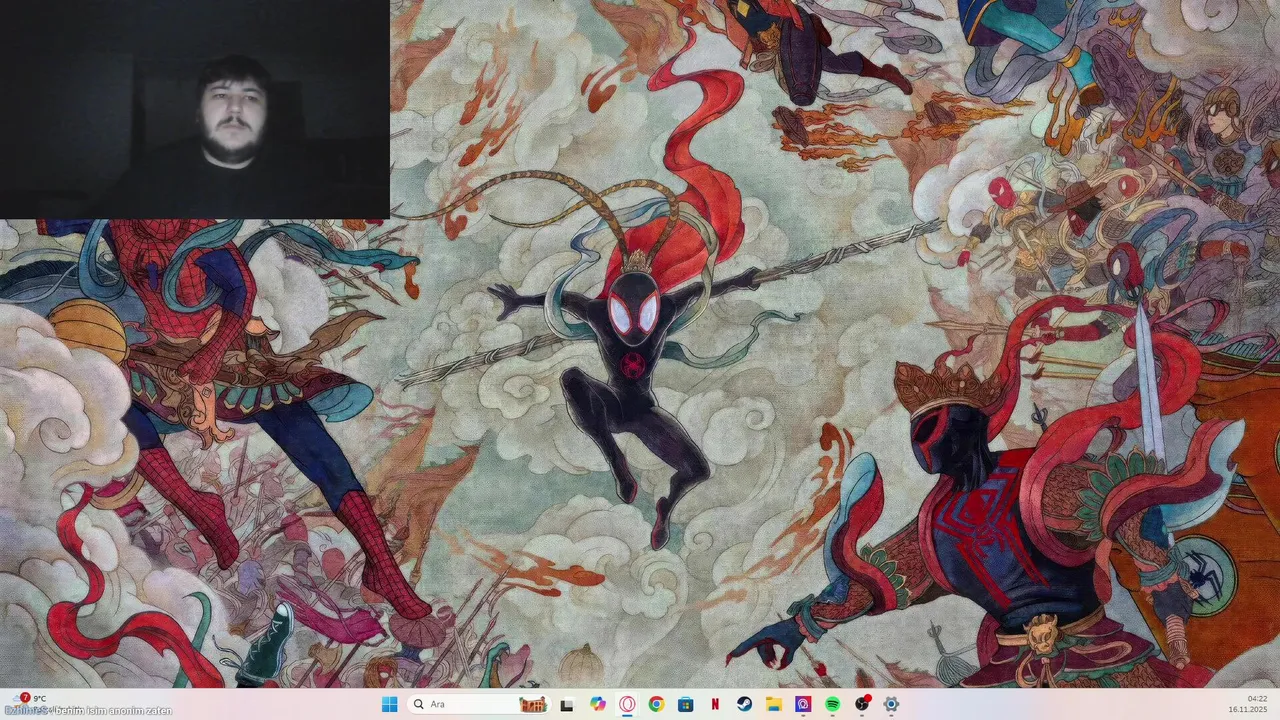This screenshot has width=1280, height=720.
Task: Launch Microsoft Copilot from the taskbar
Action: (x=598, y=704)
